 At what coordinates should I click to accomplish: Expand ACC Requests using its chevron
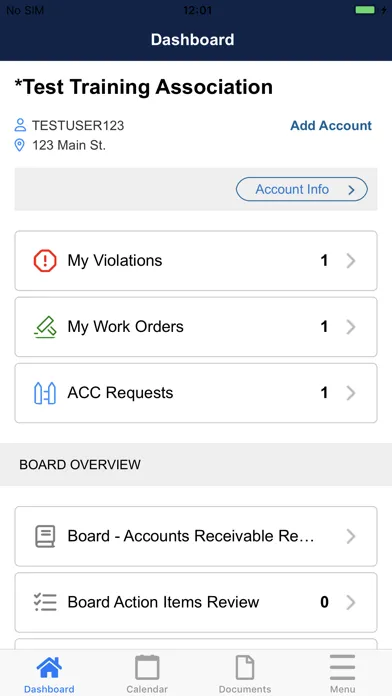pos(351,393)
